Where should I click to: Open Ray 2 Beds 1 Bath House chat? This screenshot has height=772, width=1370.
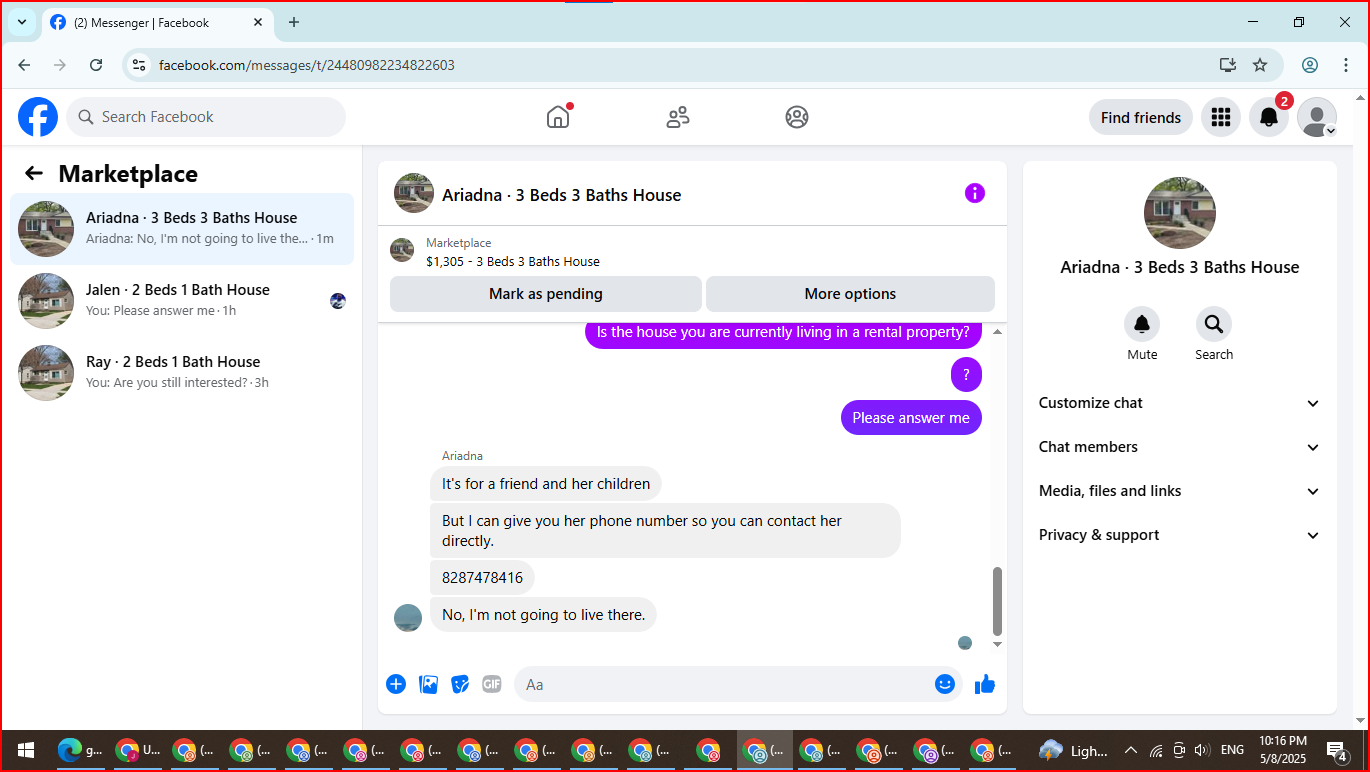point(182,373)
